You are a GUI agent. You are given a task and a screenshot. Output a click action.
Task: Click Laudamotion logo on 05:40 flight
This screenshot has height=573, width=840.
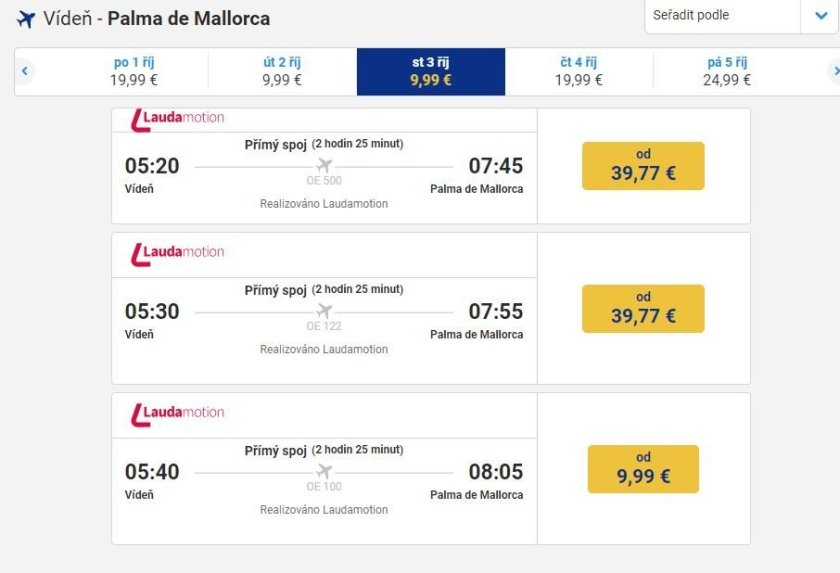pos(178,412)
